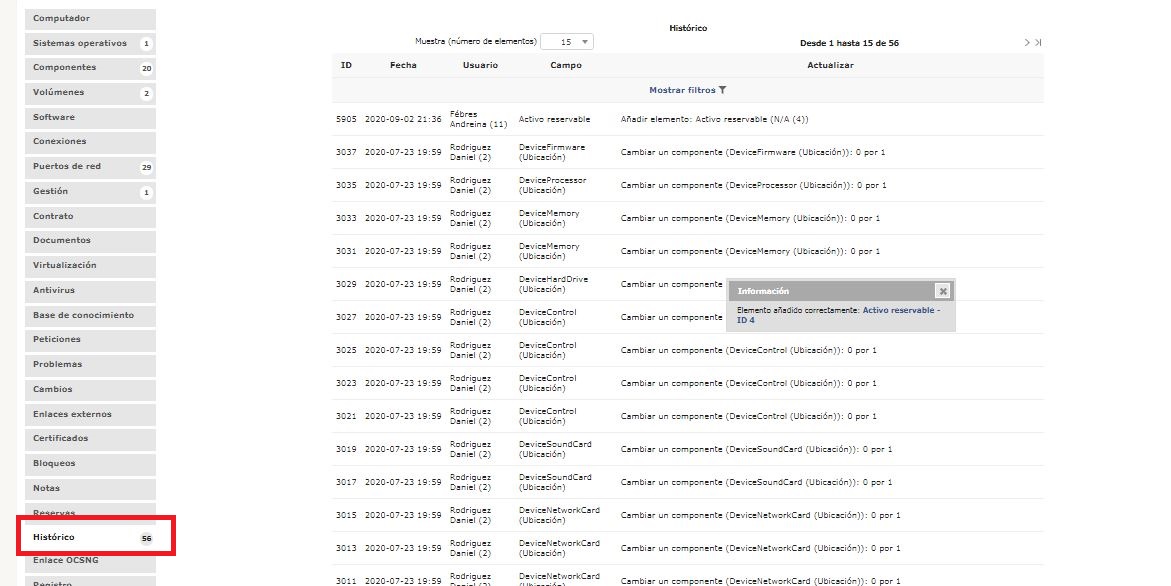Image resolution: width=1171 pixels, height=586 pixels.
Task: Open the Histórico tab
Action: coord(90,538)
